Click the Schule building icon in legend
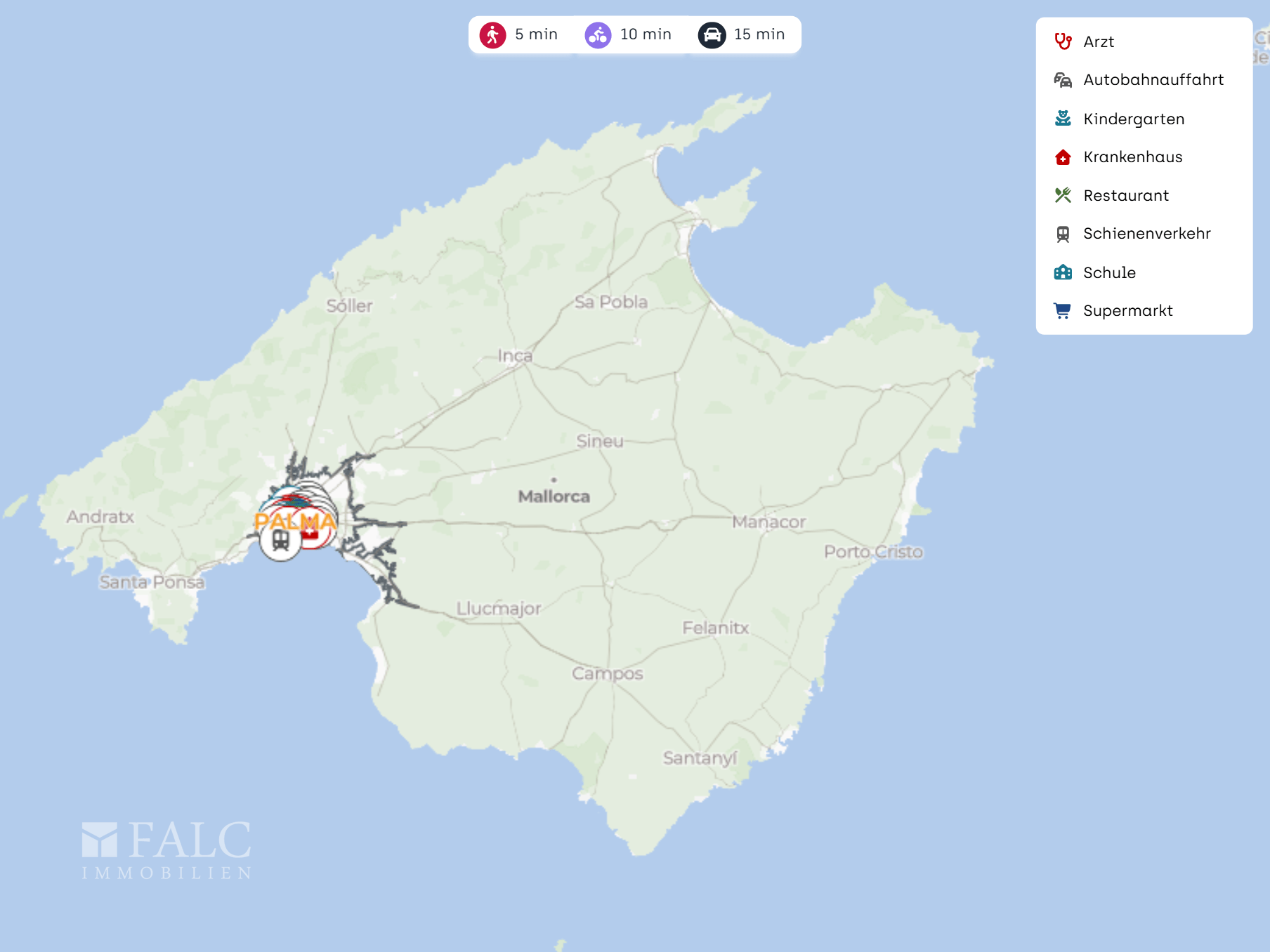 tap(1063, 272)
